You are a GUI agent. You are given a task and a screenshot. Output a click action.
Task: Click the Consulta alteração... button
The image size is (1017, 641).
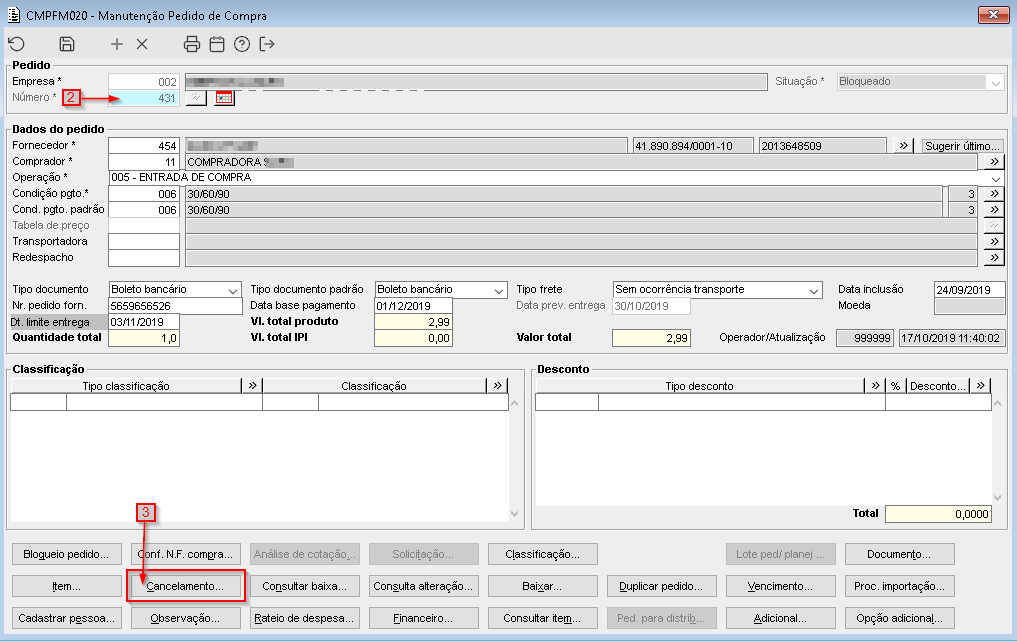tap(424, 586)
